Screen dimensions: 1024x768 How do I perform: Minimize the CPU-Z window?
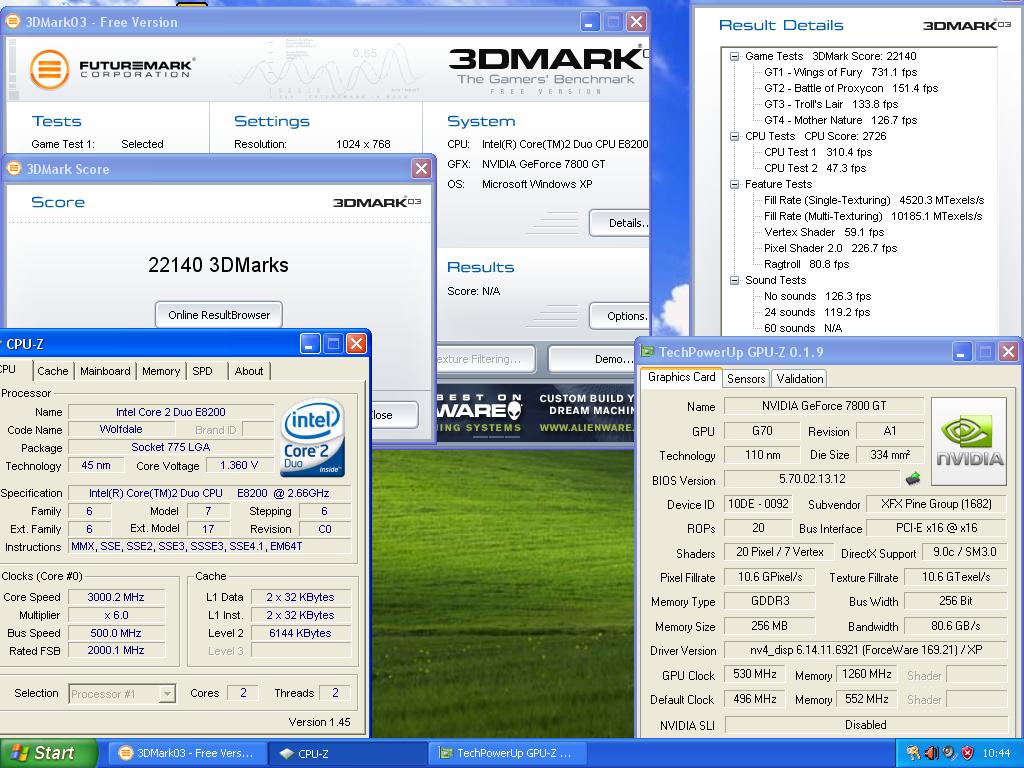pyautogui.click(x=310, y=343)
